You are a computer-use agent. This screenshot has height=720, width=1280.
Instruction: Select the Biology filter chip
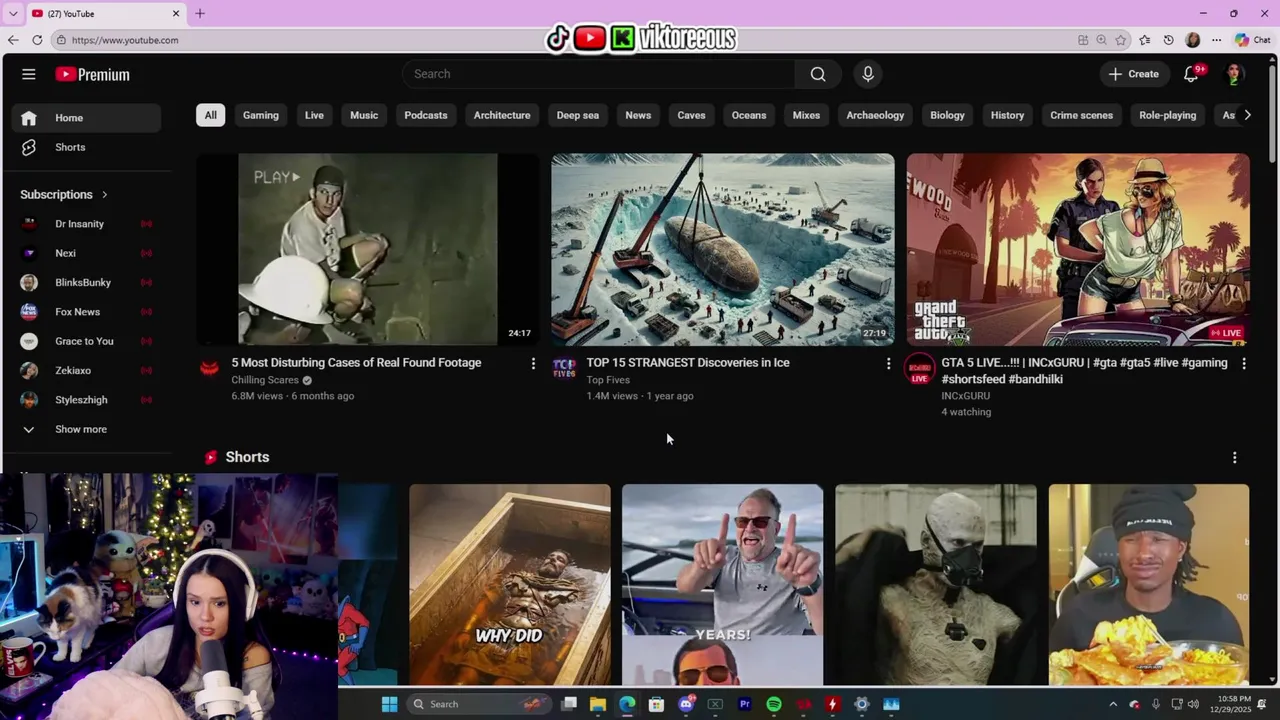(x=947, y=115)
